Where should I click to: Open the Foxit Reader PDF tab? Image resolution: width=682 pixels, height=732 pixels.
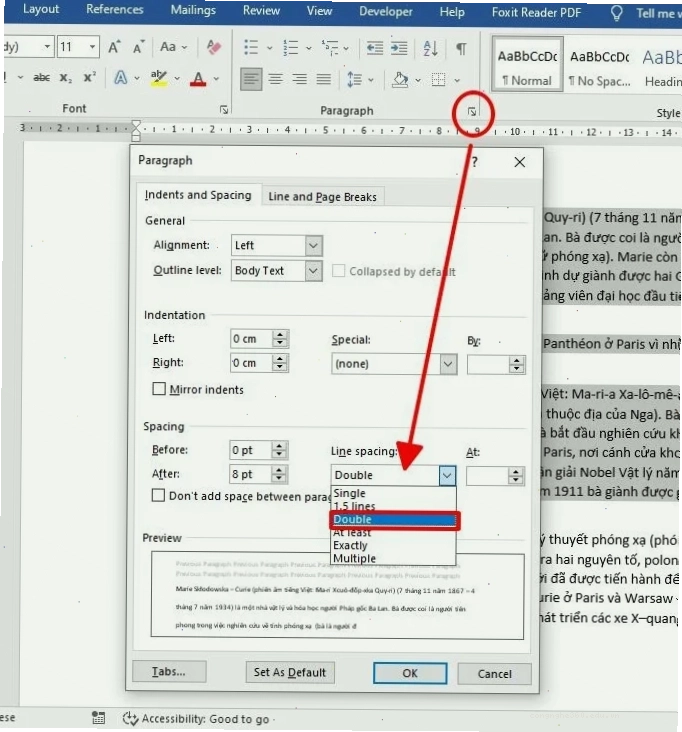[536, 13]
